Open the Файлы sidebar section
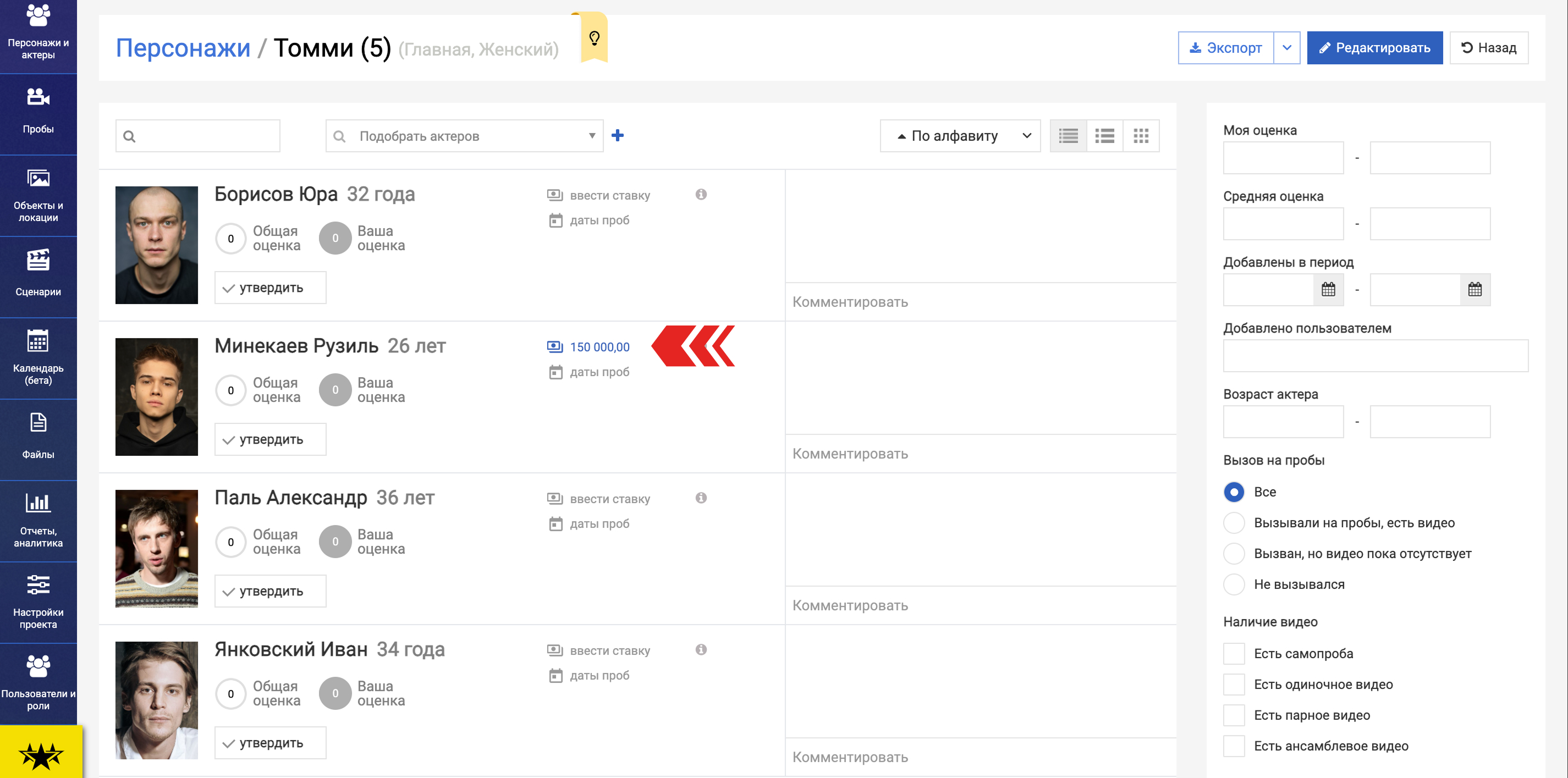1568x778 pixels. pos(38,440)
